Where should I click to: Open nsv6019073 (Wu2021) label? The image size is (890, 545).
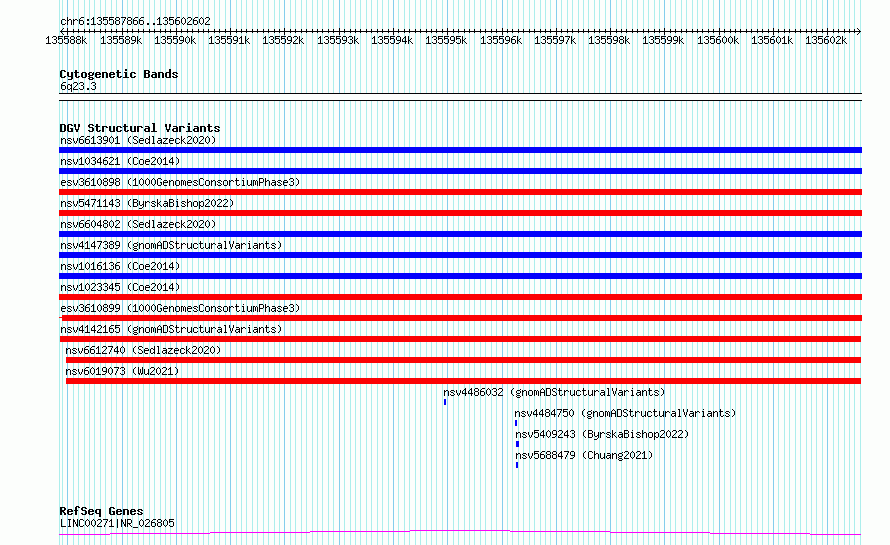(x=122, y=371)
